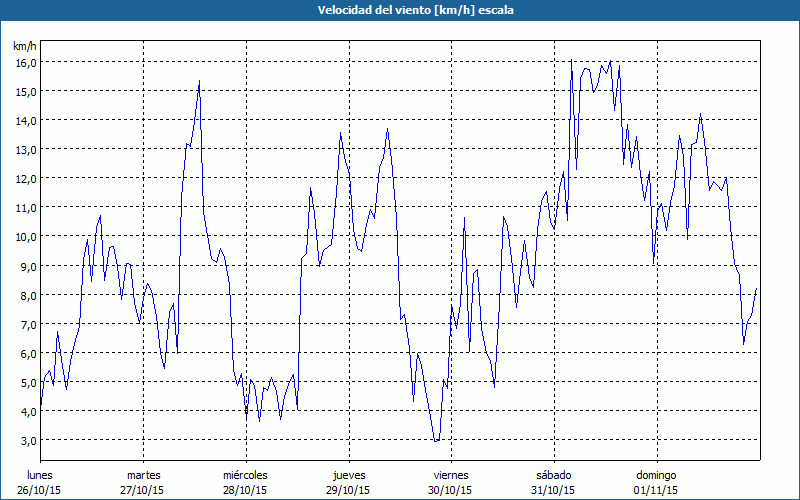800x500 pixels.
Task: Click the 26/10/15 date label
Action: tap(41, 490)
